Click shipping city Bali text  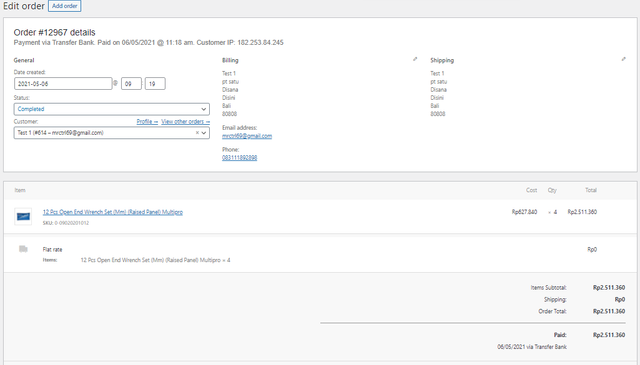tap(435, 106)
